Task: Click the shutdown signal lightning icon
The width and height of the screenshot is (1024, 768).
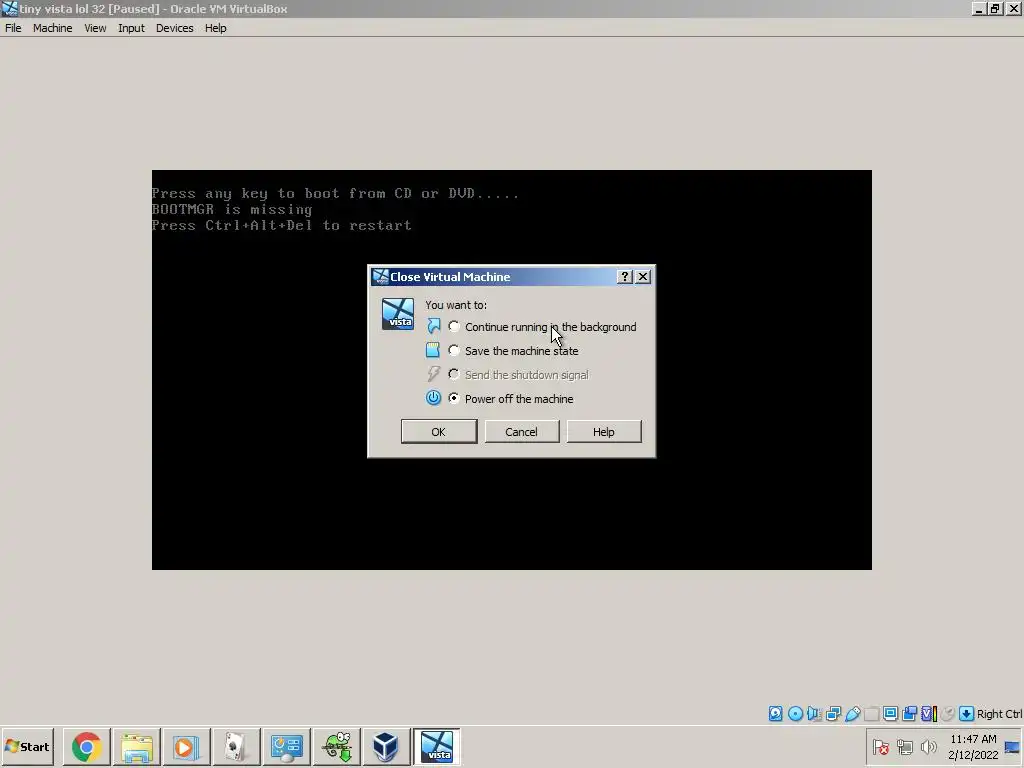Action: (433, 374)
